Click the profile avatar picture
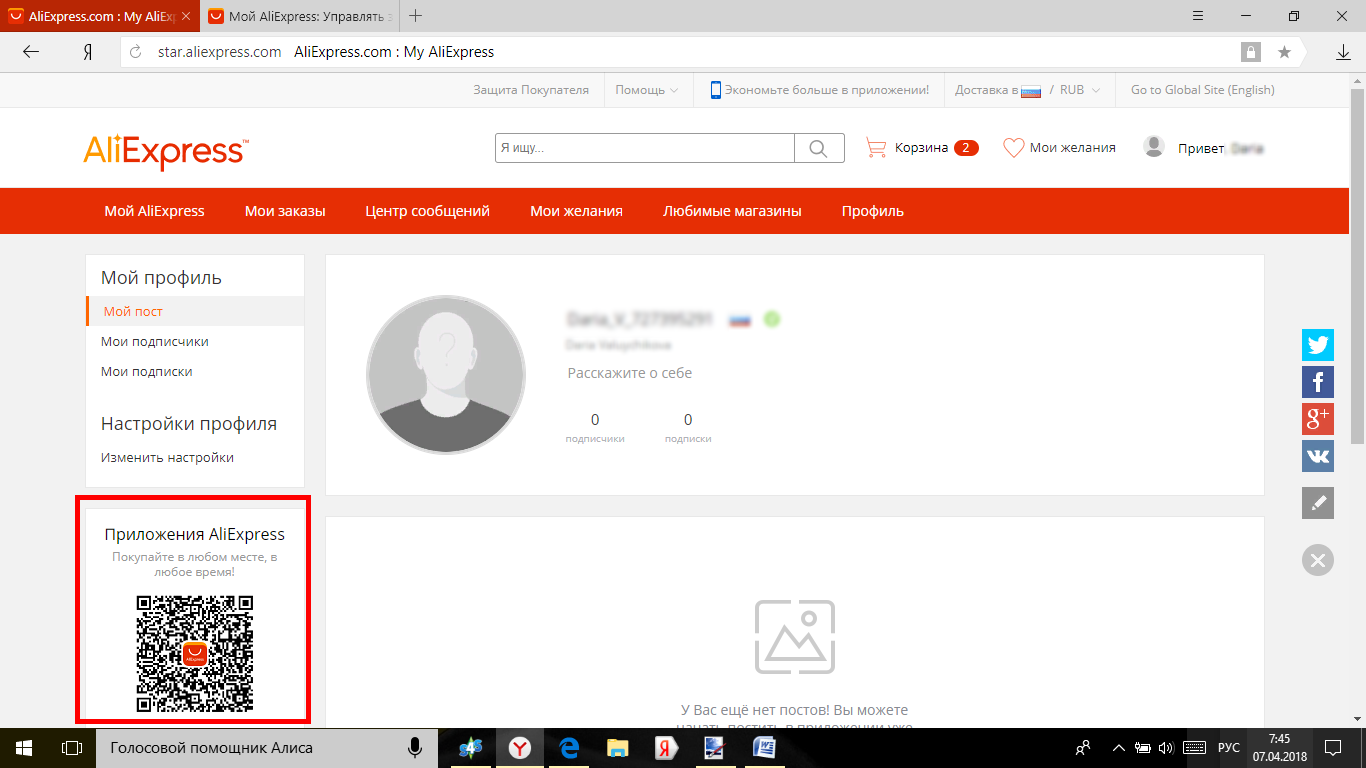 pos(446,375)
